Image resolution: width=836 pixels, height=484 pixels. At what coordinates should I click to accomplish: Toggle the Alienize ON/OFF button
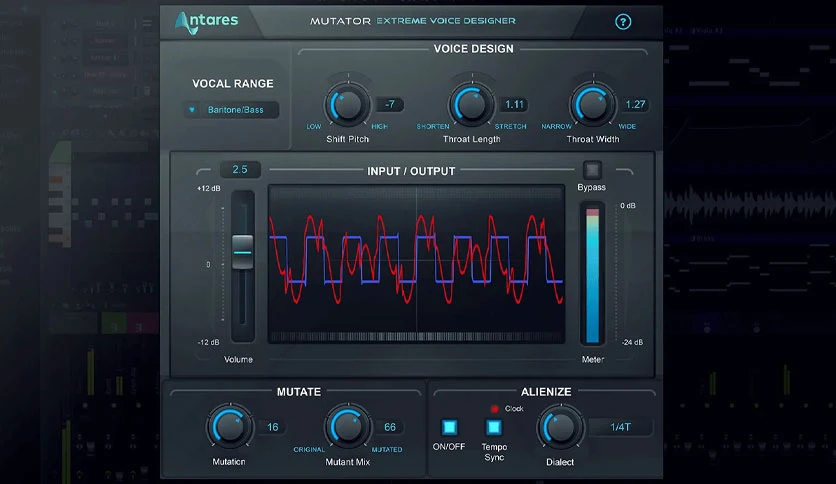click(x=449, y=427)
